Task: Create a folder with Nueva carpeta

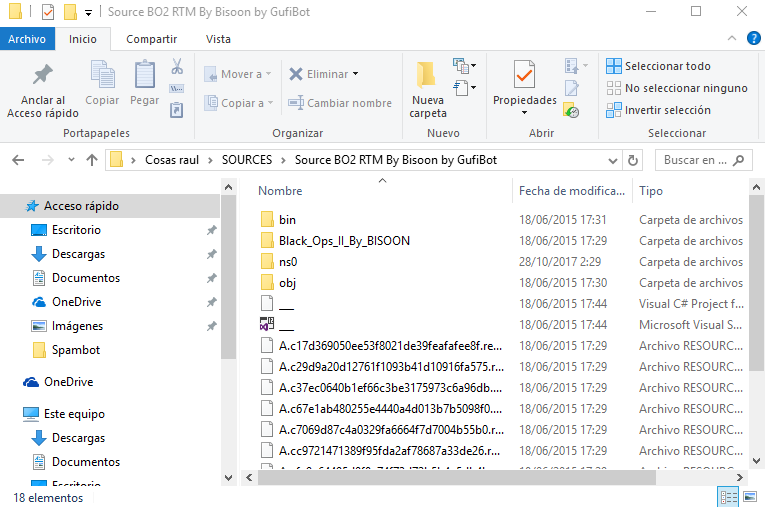Action: click(428, 89)
